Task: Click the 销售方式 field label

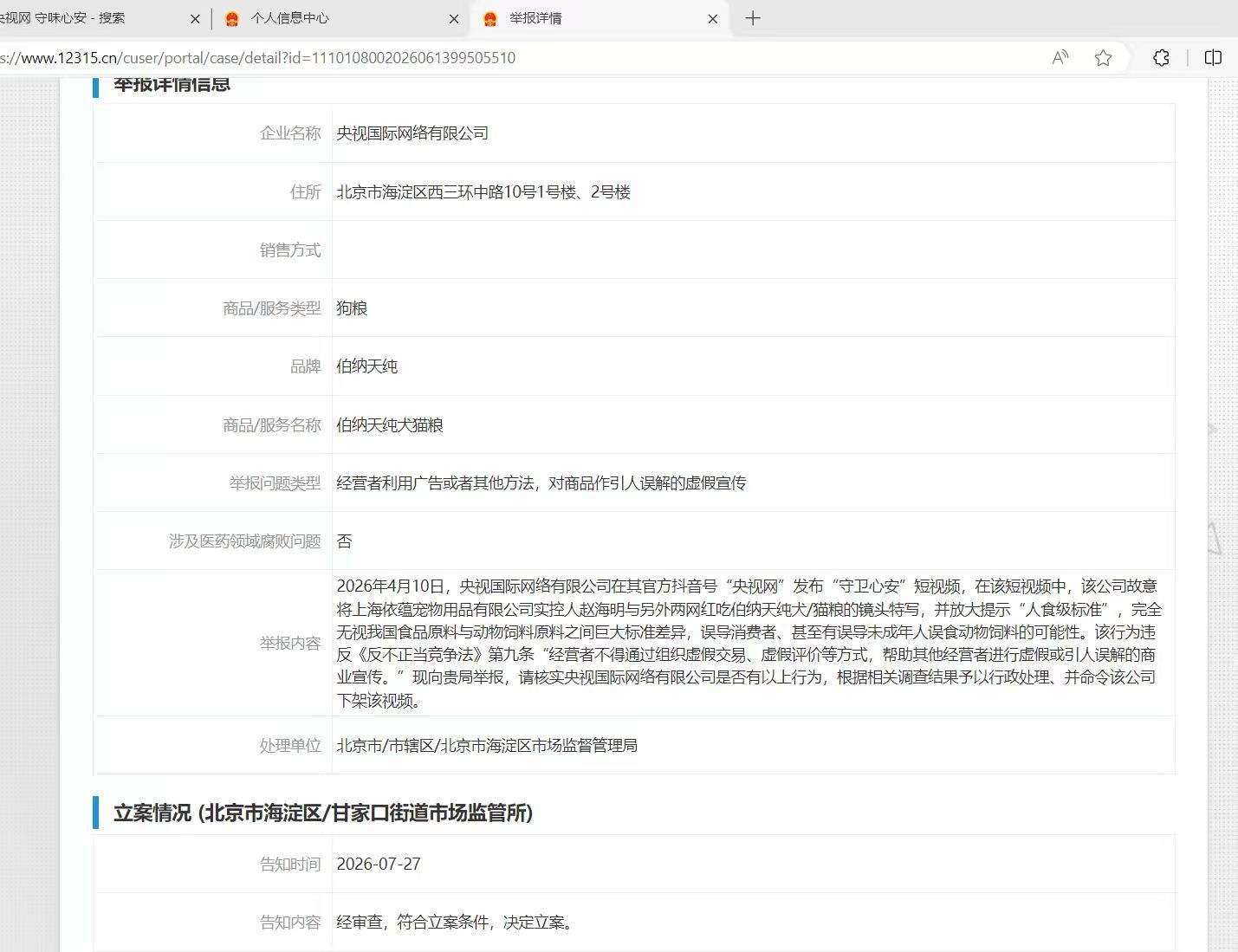Action: (290, 250)
